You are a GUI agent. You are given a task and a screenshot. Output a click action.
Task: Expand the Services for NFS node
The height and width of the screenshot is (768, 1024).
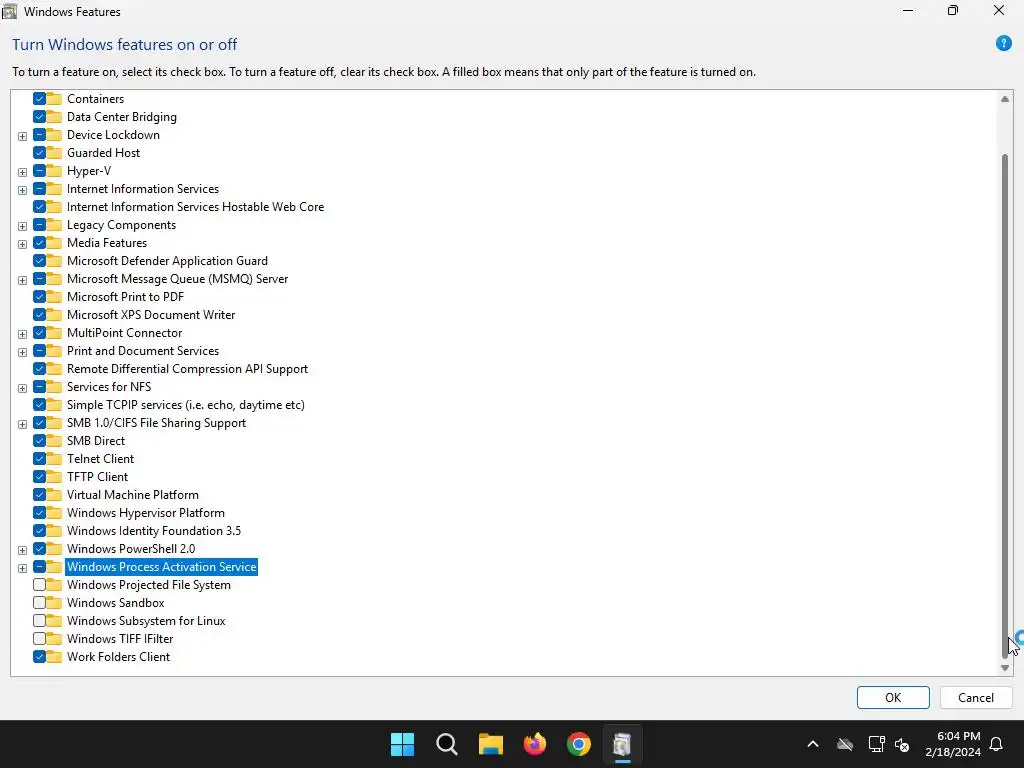coord(22,388)
